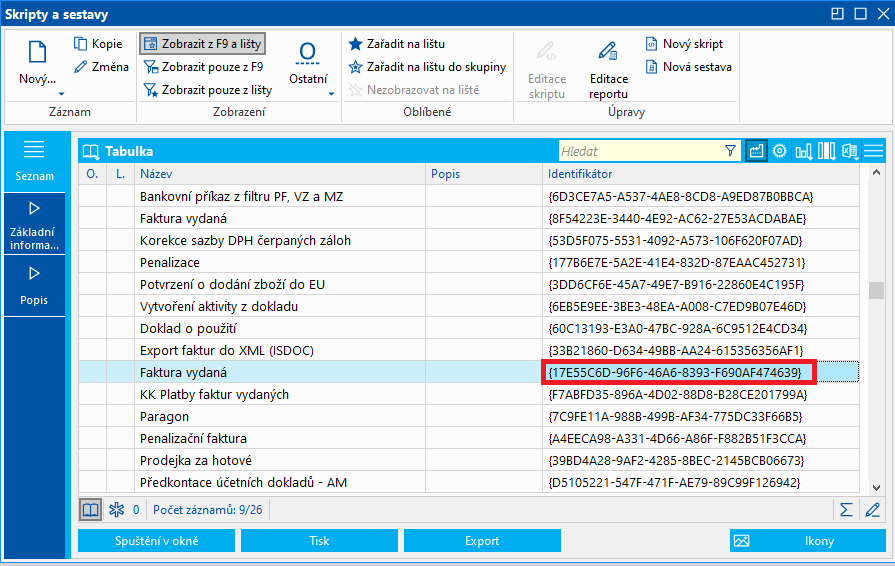Click Změna pencil button
This screenshot has height=566, width=895.
(102, 67)
